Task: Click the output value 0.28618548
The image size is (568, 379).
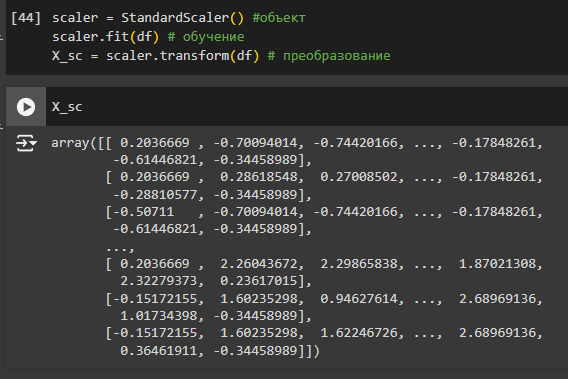Action: pos(259,177)
